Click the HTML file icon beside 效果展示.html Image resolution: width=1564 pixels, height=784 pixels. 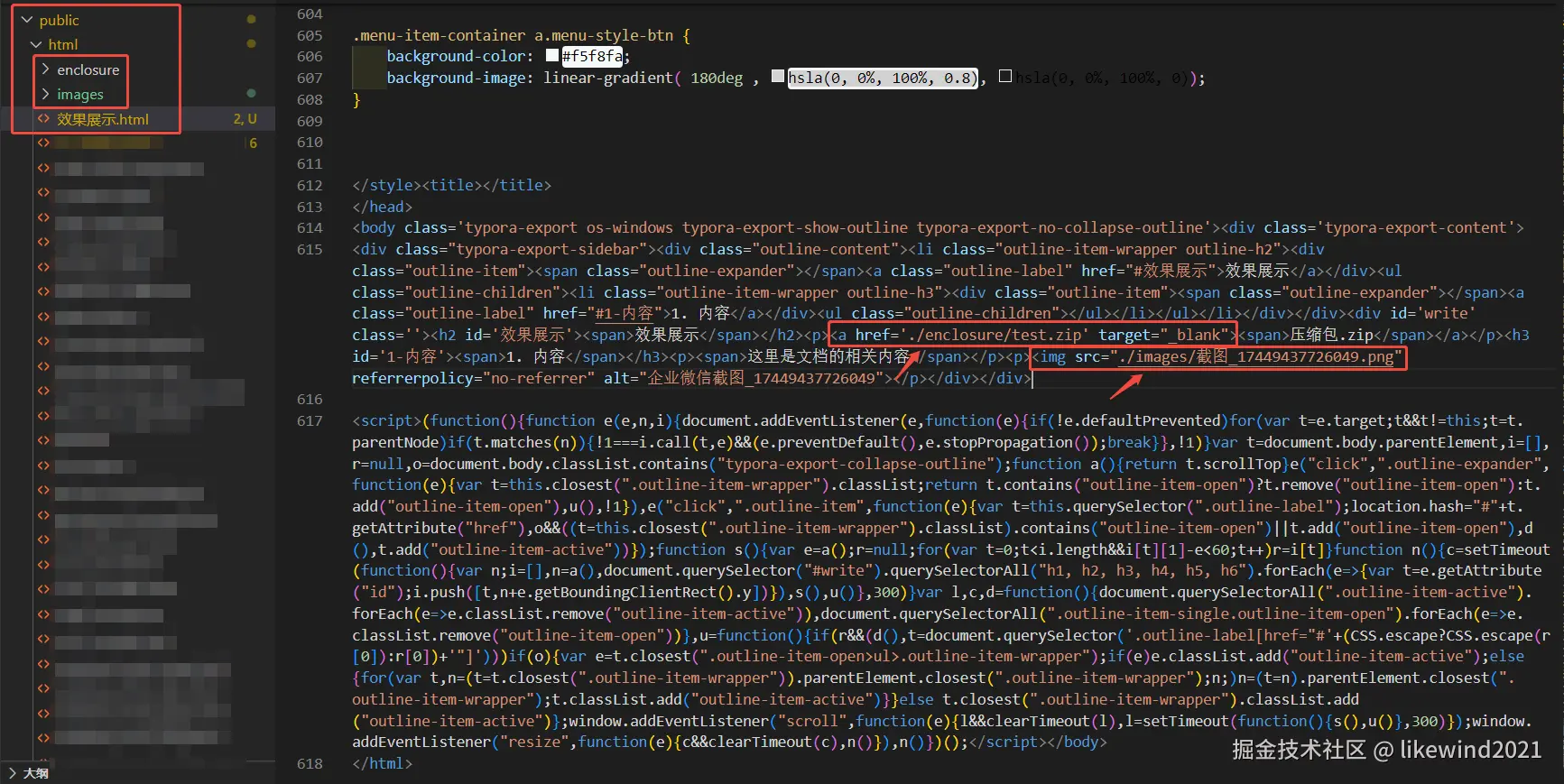point(42,119)
